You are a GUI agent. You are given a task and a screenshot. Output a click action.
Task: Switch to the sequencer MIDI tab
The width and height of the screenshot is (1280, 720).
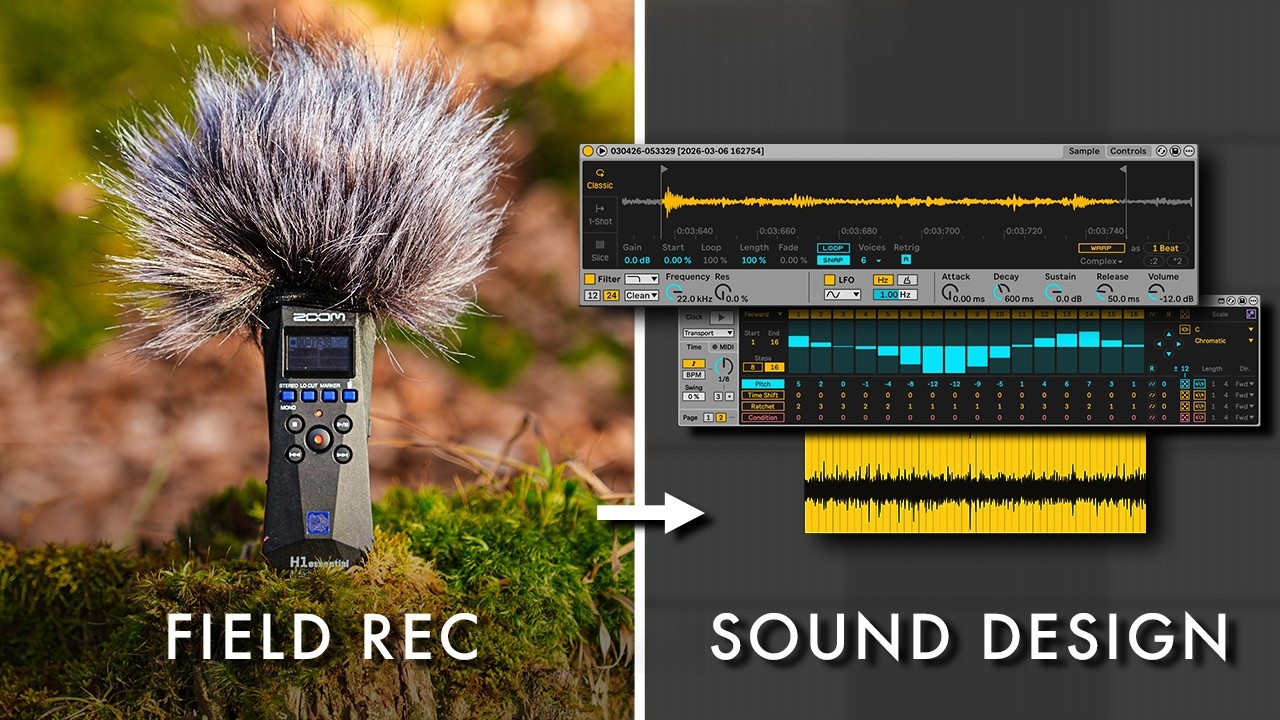pos(721,347)
